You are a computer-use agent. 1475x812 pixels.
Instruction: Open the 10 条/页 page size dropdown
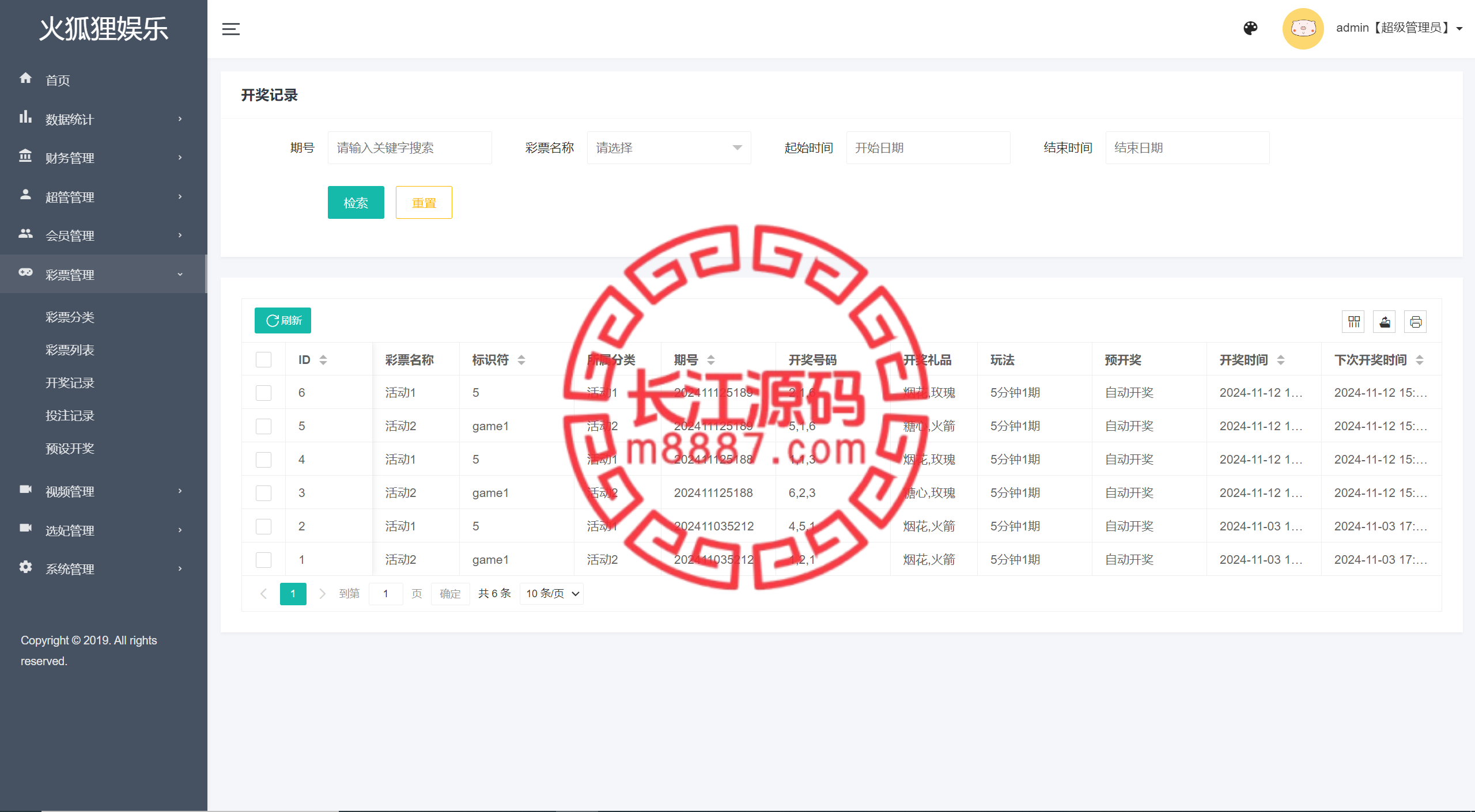point(552,594)
